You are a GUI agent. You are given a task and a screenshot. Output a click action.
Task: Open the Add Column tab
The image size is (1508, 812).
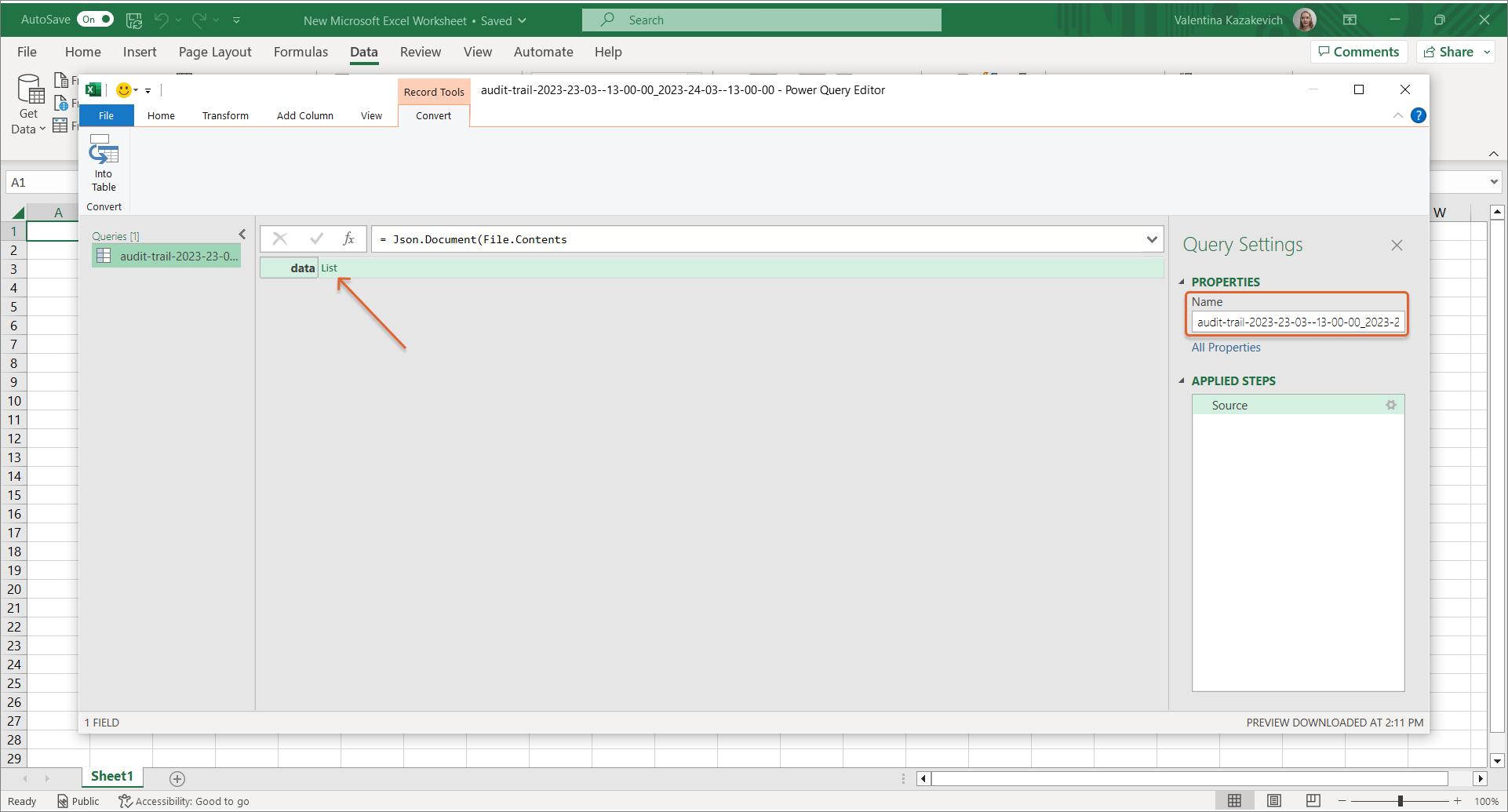tap(304, 115)
